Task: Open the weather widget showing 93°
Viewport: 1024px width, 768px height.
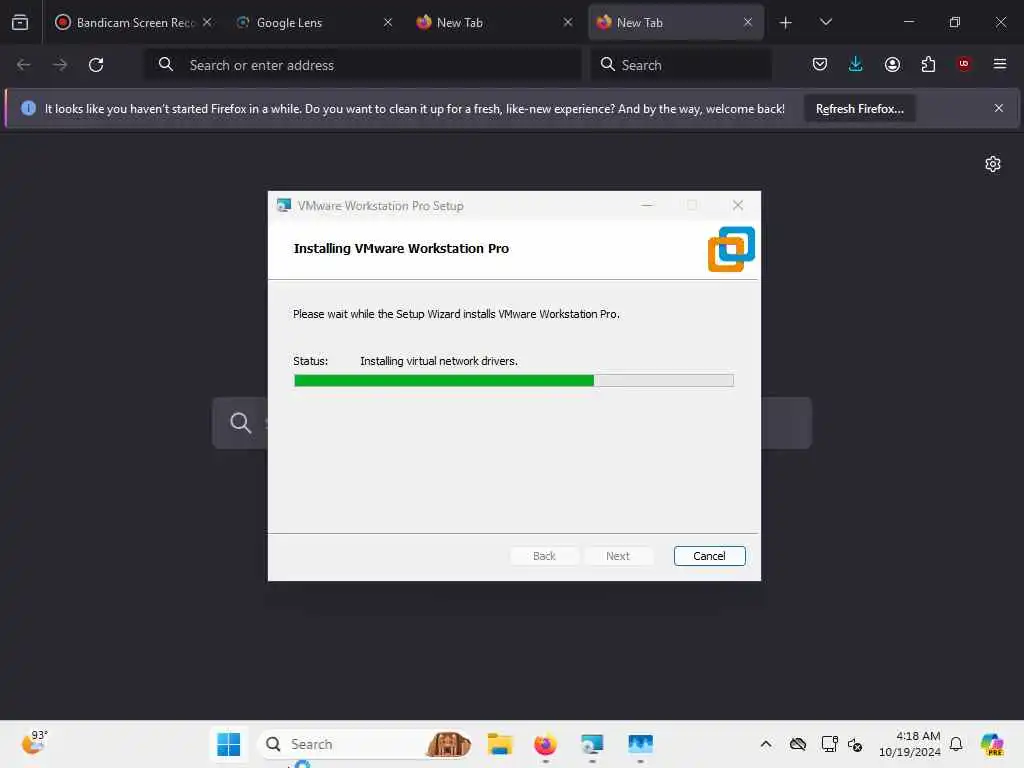Action: click(x=35, y=743)
